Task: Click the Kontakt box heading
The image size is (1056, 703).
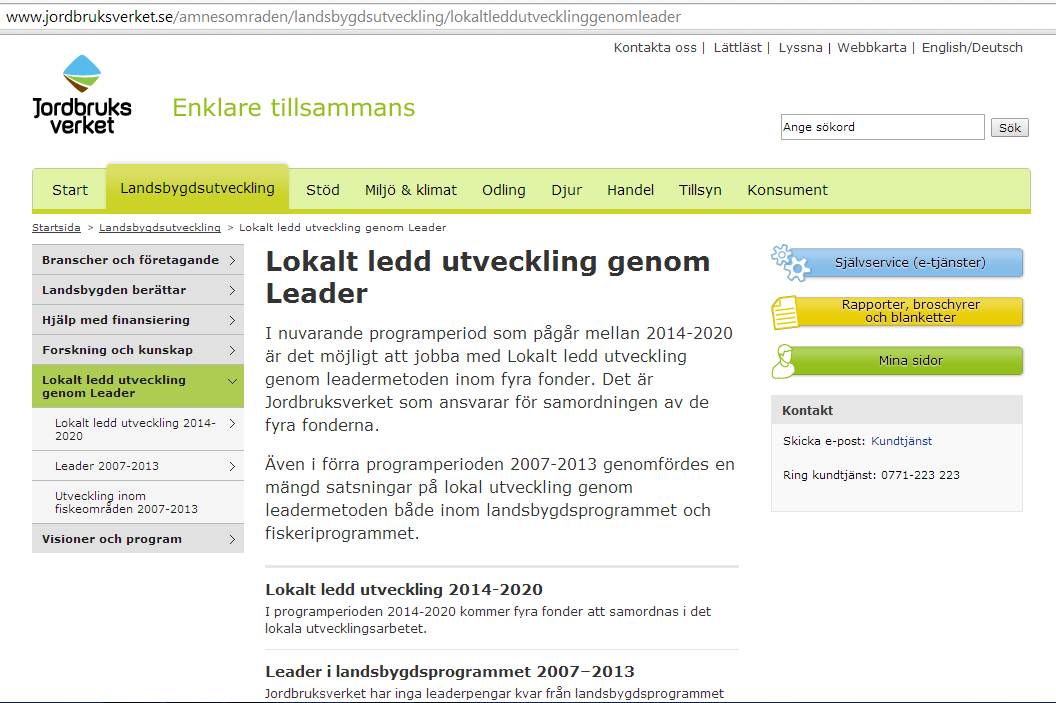Action: pyautogui.click(x=807, y=411)
